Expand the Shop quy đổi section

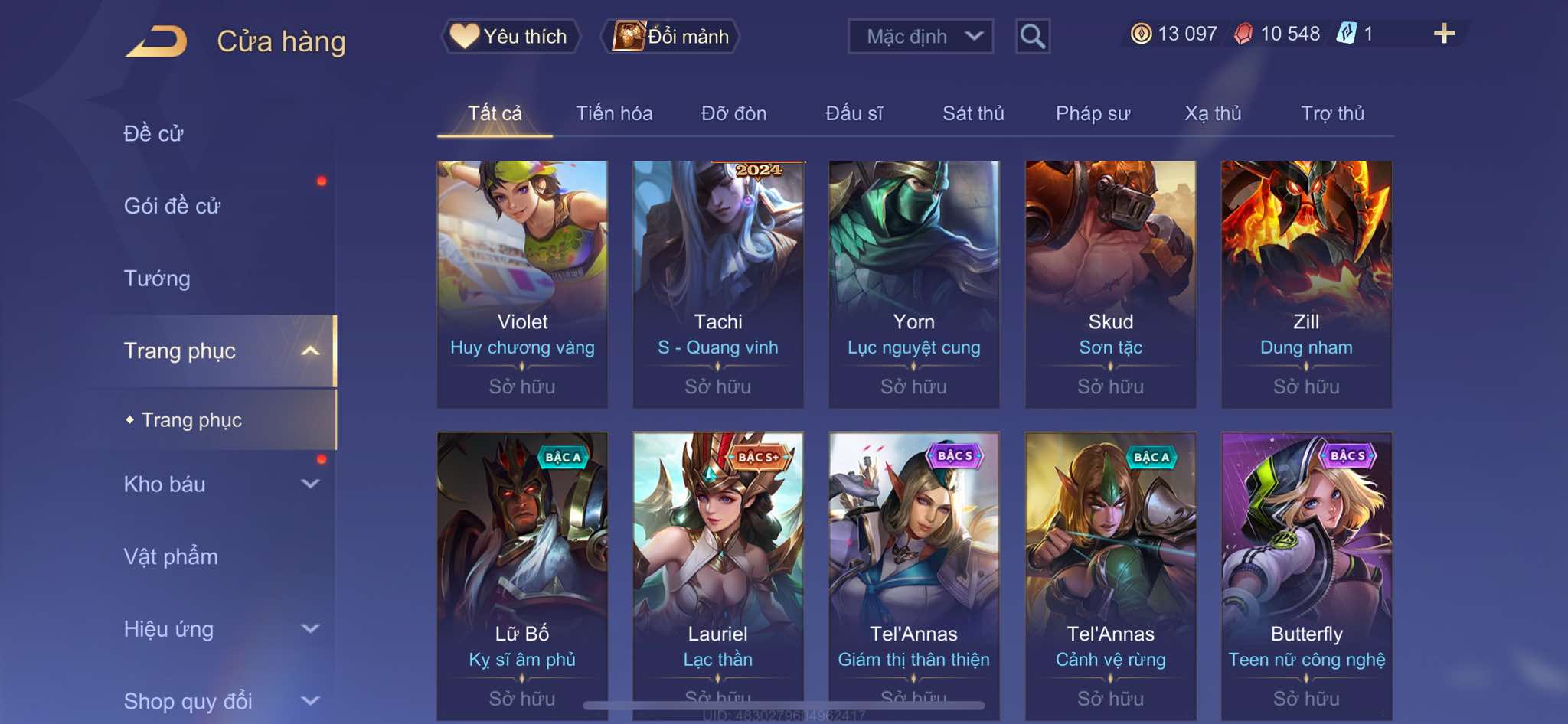310,700
